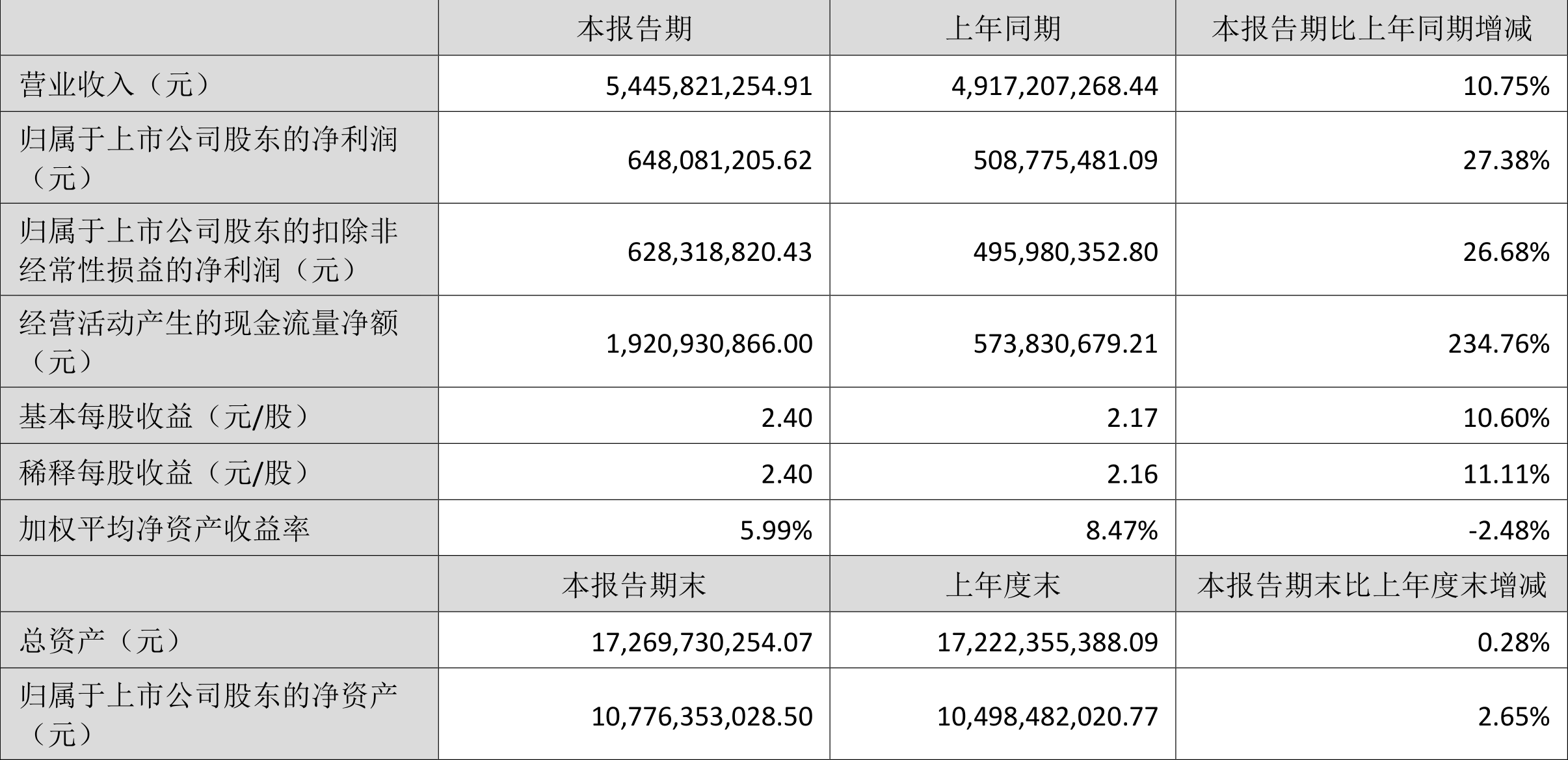Click the net profit value 648,081,205.62
This screenshot has width=1568, height=760.
(720, 160)
